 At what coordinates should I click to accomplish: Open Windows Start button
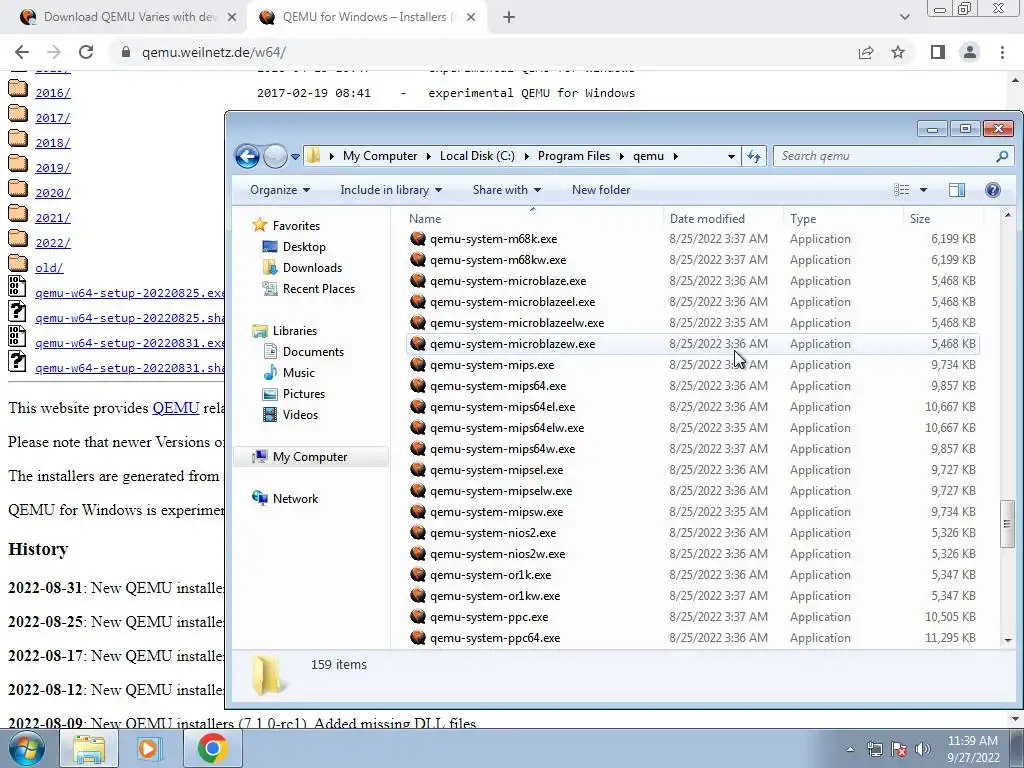(26, 748)
